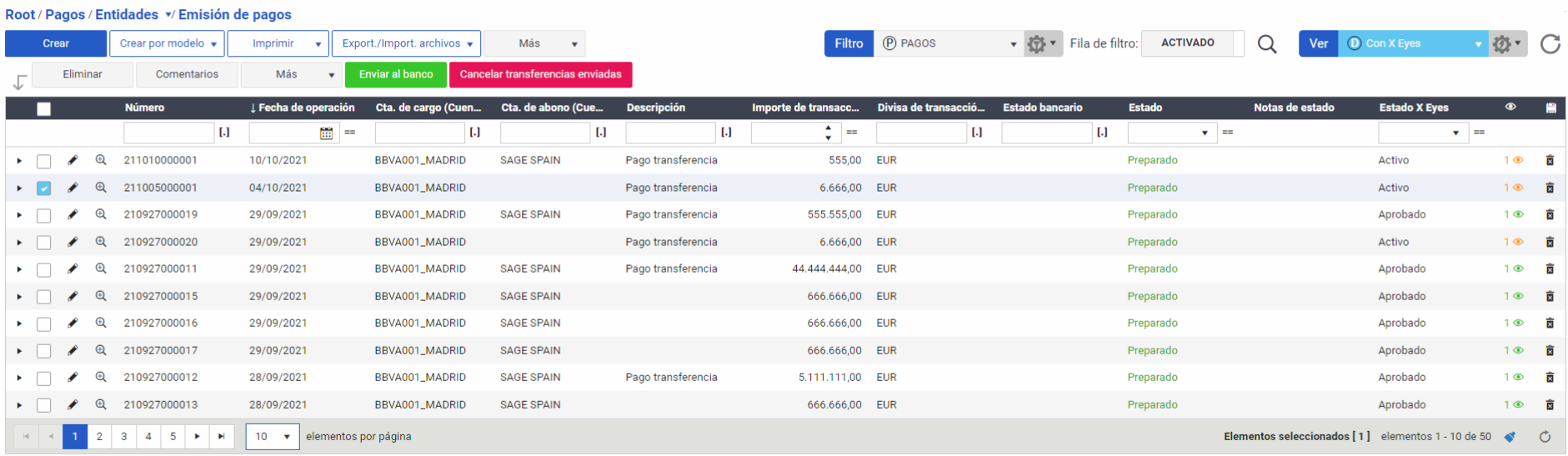This screenshot has width=1568, height=456.
Task: Open the Export./Import. archivos dropdown
Action: click(407, 43)
